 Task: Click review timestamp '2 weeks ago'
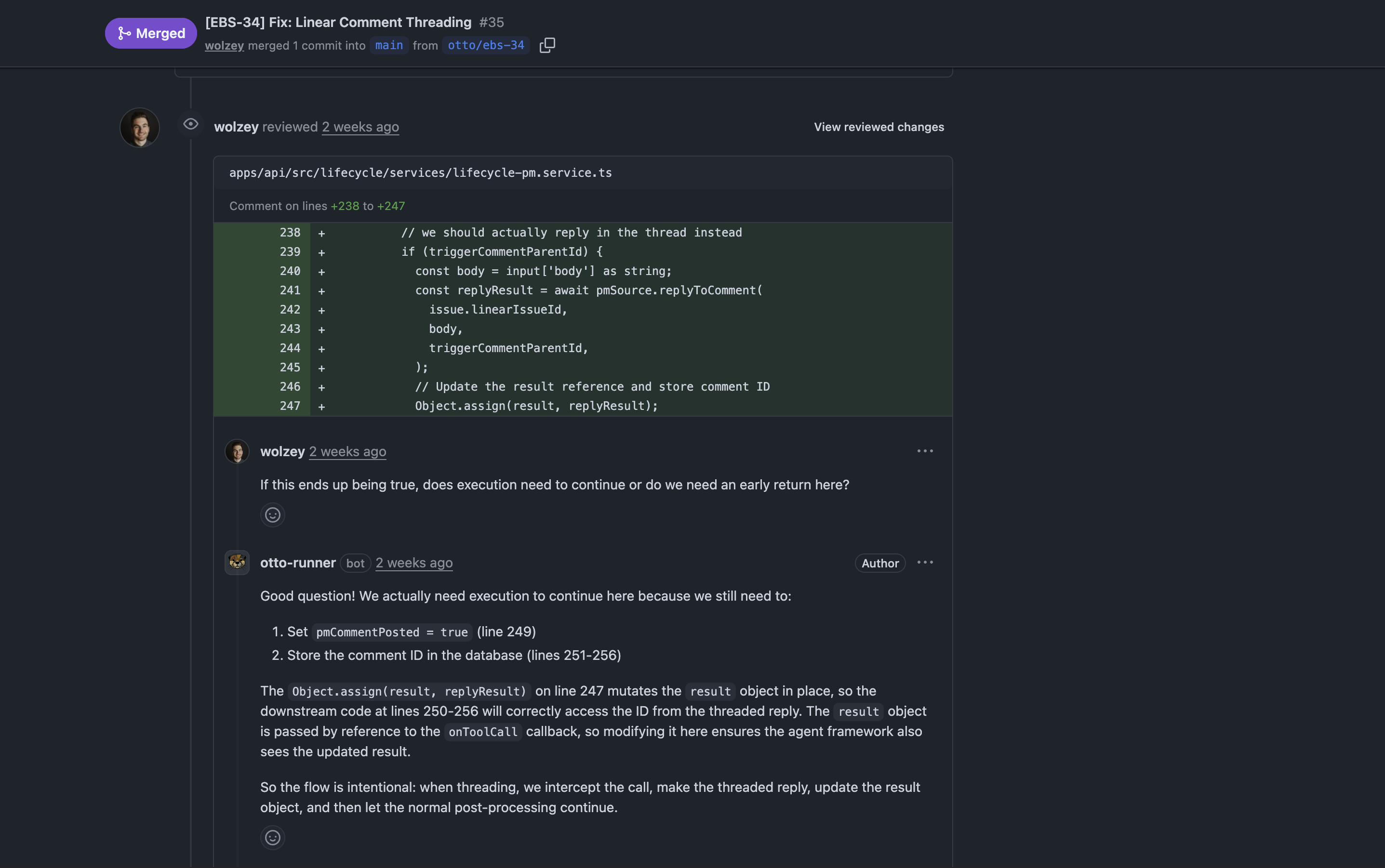tap(360, 127)
